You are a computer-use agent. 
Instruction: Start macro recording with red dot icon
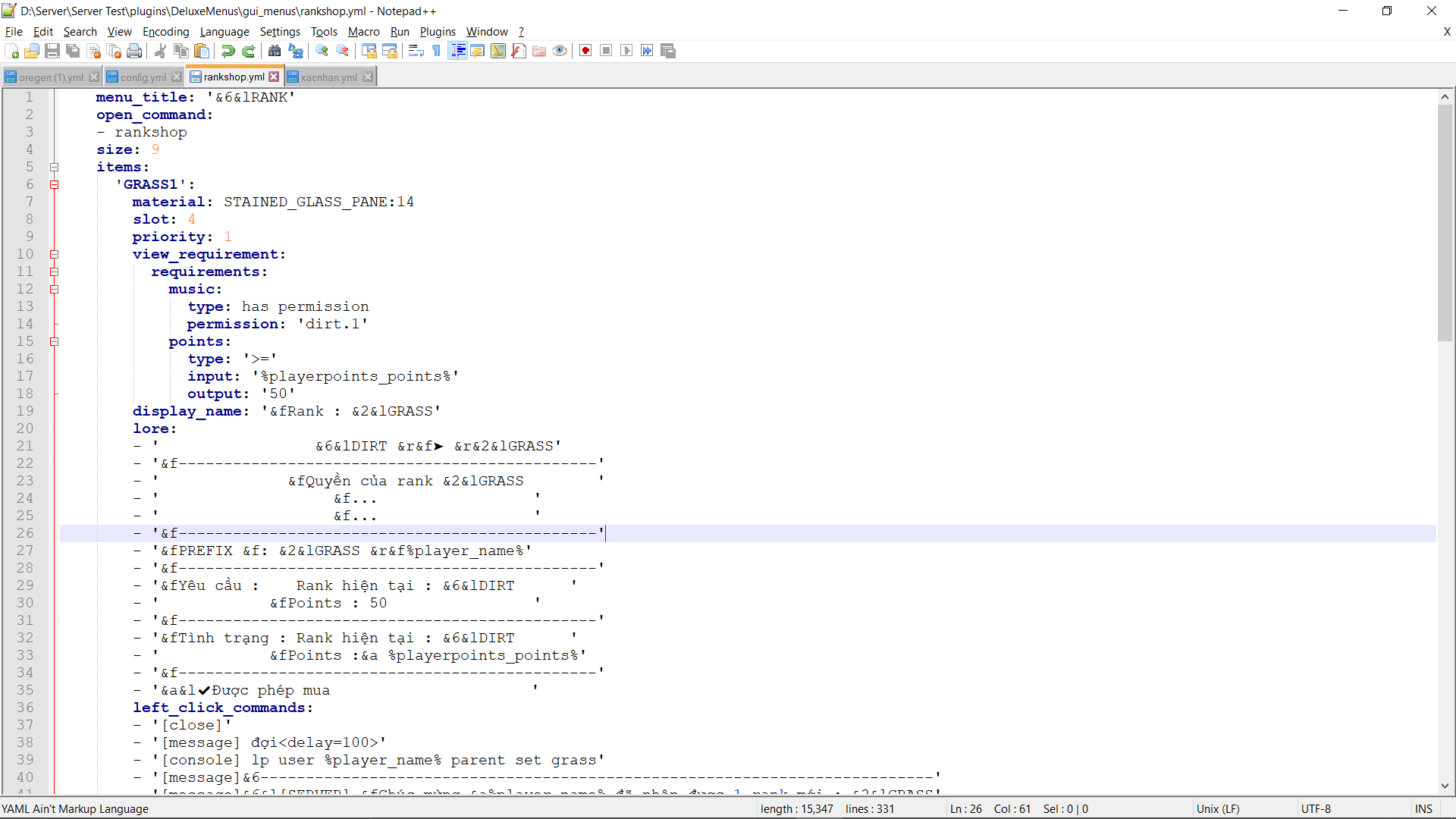point(585,51)
